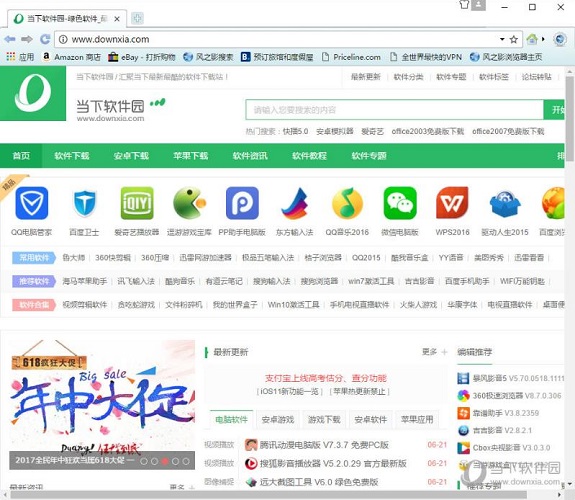The width and height of the screenshot is (575, 500).
Task: Bookmark this page with the star icon
Action: click(x=514, y=39)
